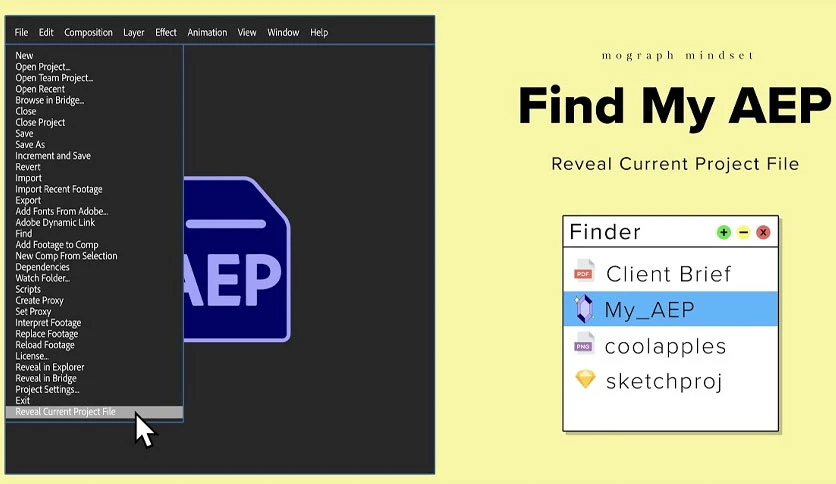This screenshot has width=836, height=484.
Task: Click the green plus Finder button
Action: (724, 232)
